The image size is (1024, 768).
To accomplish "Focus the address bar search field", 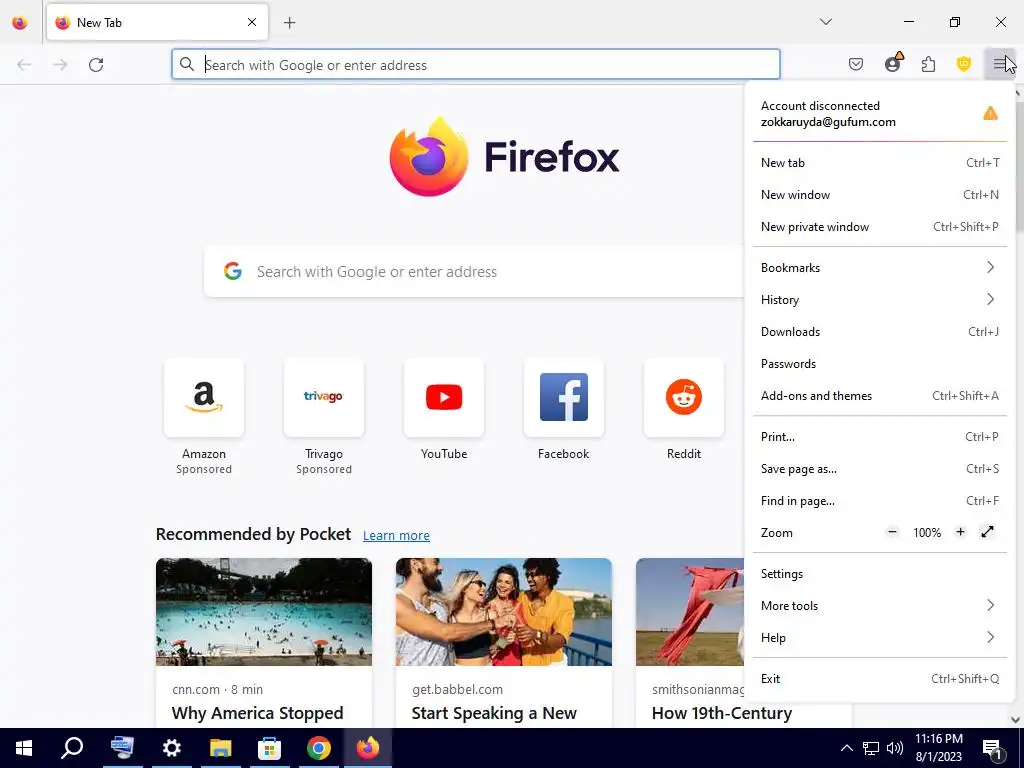I will tap(475, 65).
